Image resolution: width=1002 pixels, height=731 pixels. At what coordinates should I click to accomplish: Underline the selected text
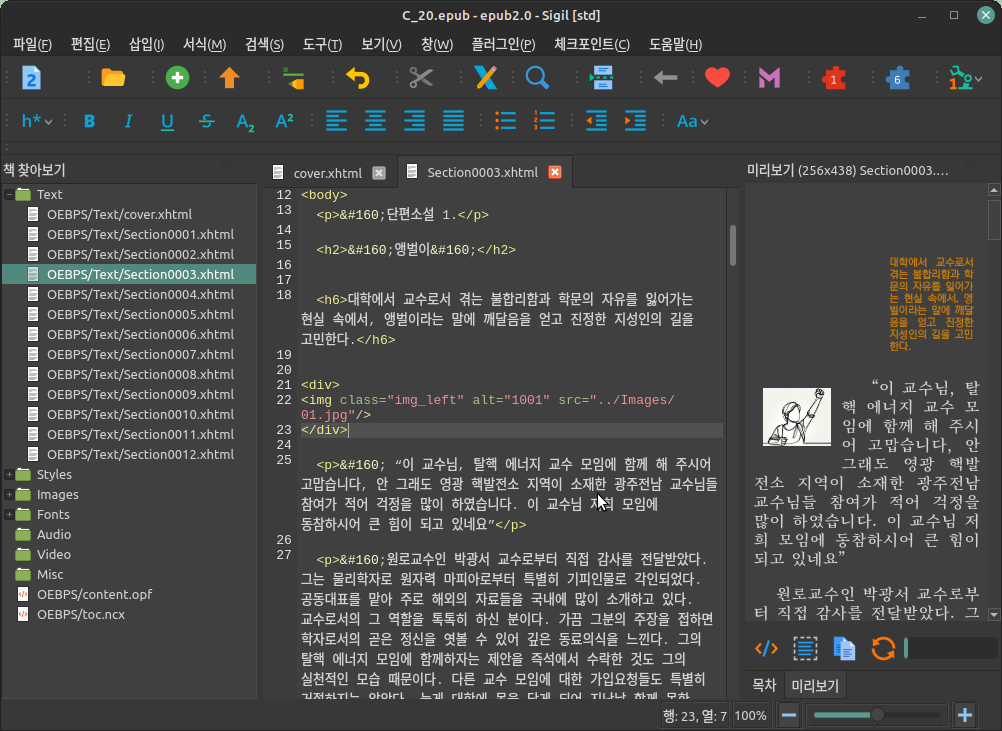pyautogui.click(x=167, y=121)
